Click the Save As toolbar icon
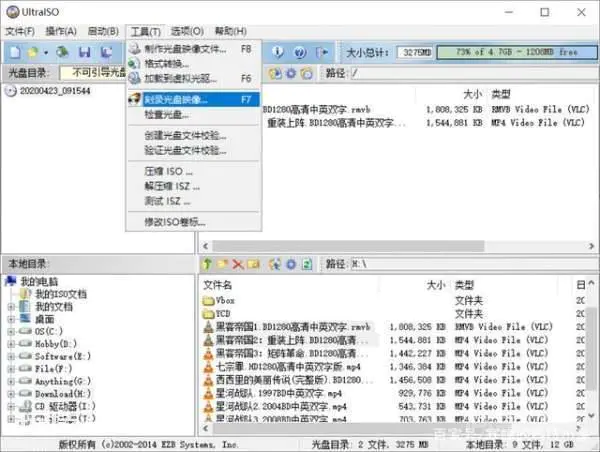This screenshot has width=600, height=452. point(106,52)
